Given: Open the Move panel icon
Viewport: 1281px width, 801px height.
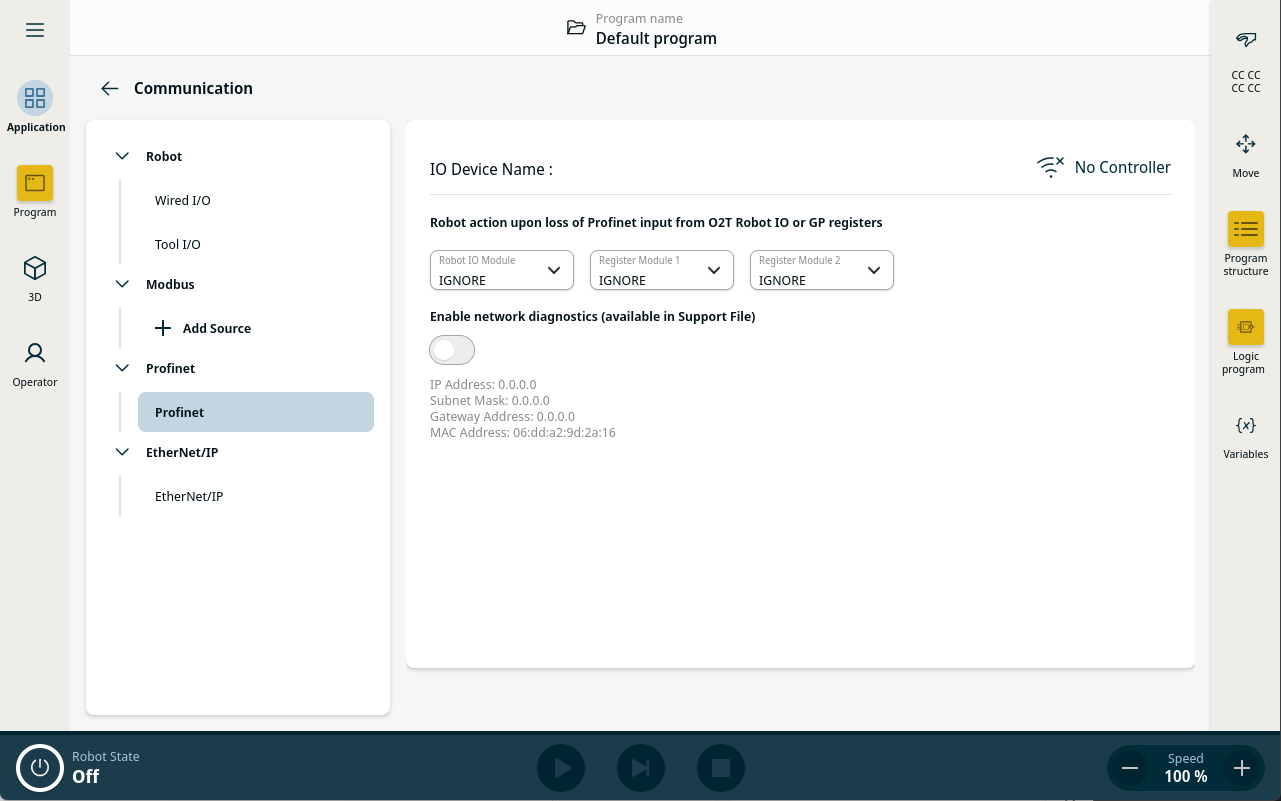Looking at the screenshot, I should 1245,144.
